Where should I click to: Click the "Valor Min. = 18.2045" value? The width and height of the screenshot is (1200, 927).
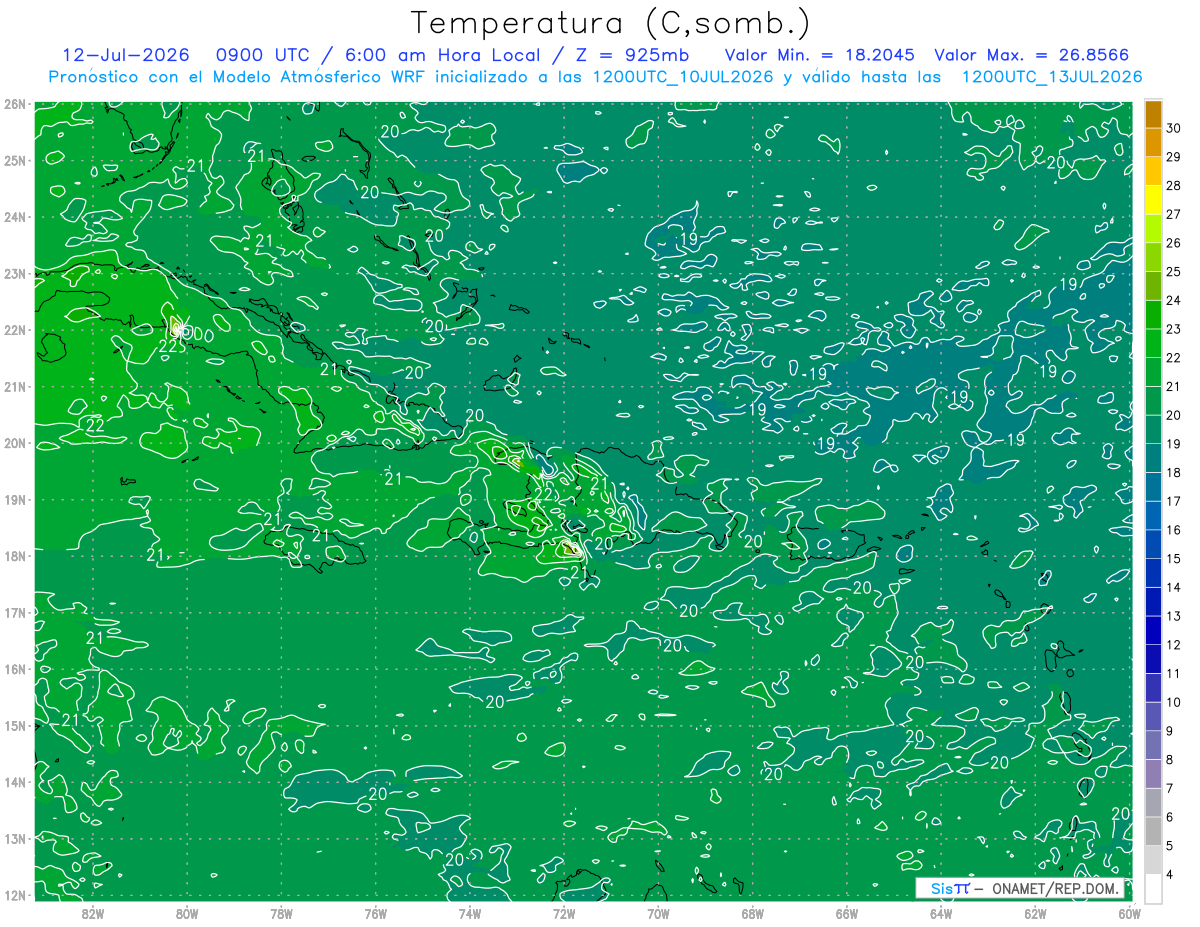pyautogui.click(x=820, y=56)
